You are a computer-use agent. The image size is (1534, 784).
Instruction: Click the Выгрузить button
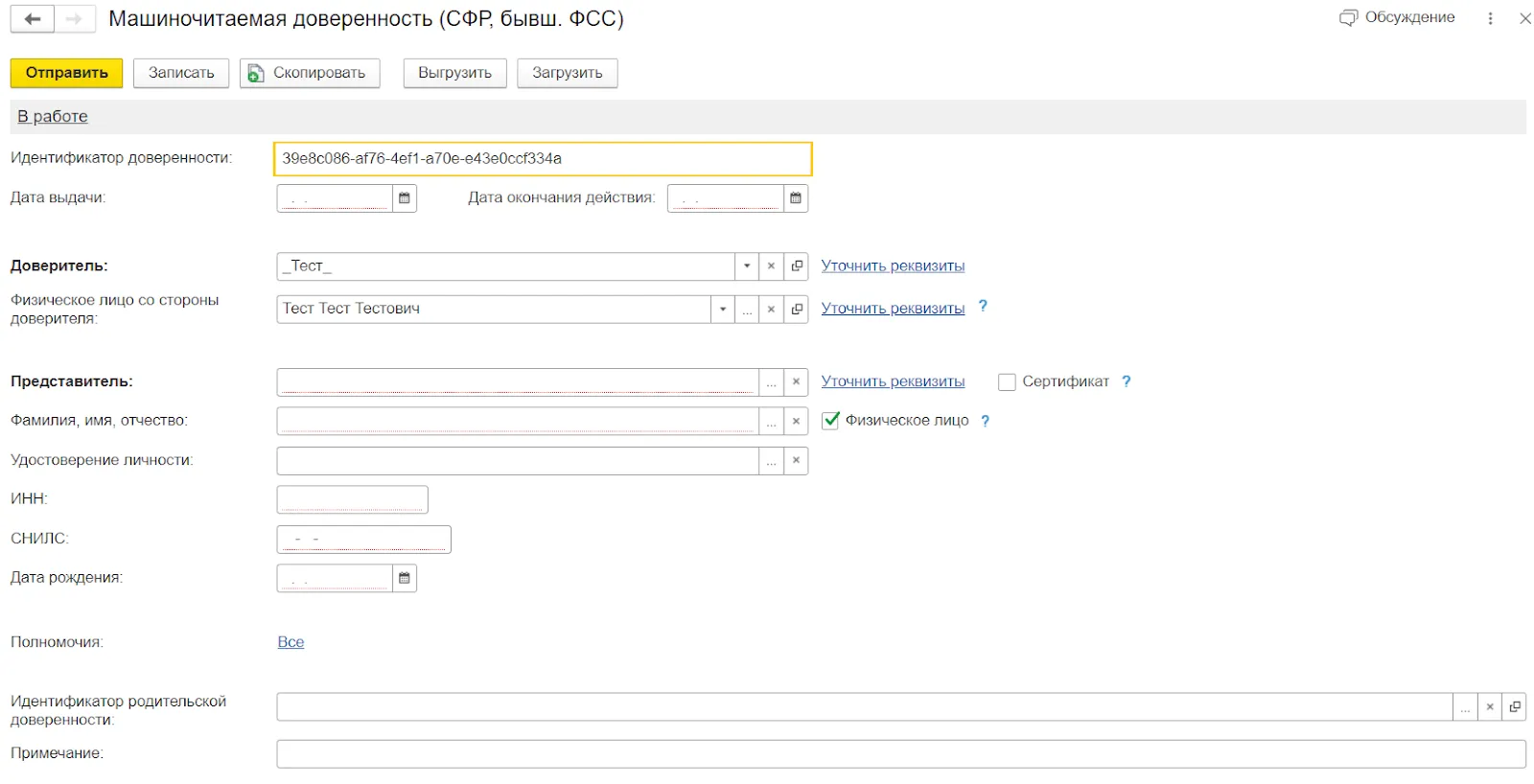pos(454,73)
